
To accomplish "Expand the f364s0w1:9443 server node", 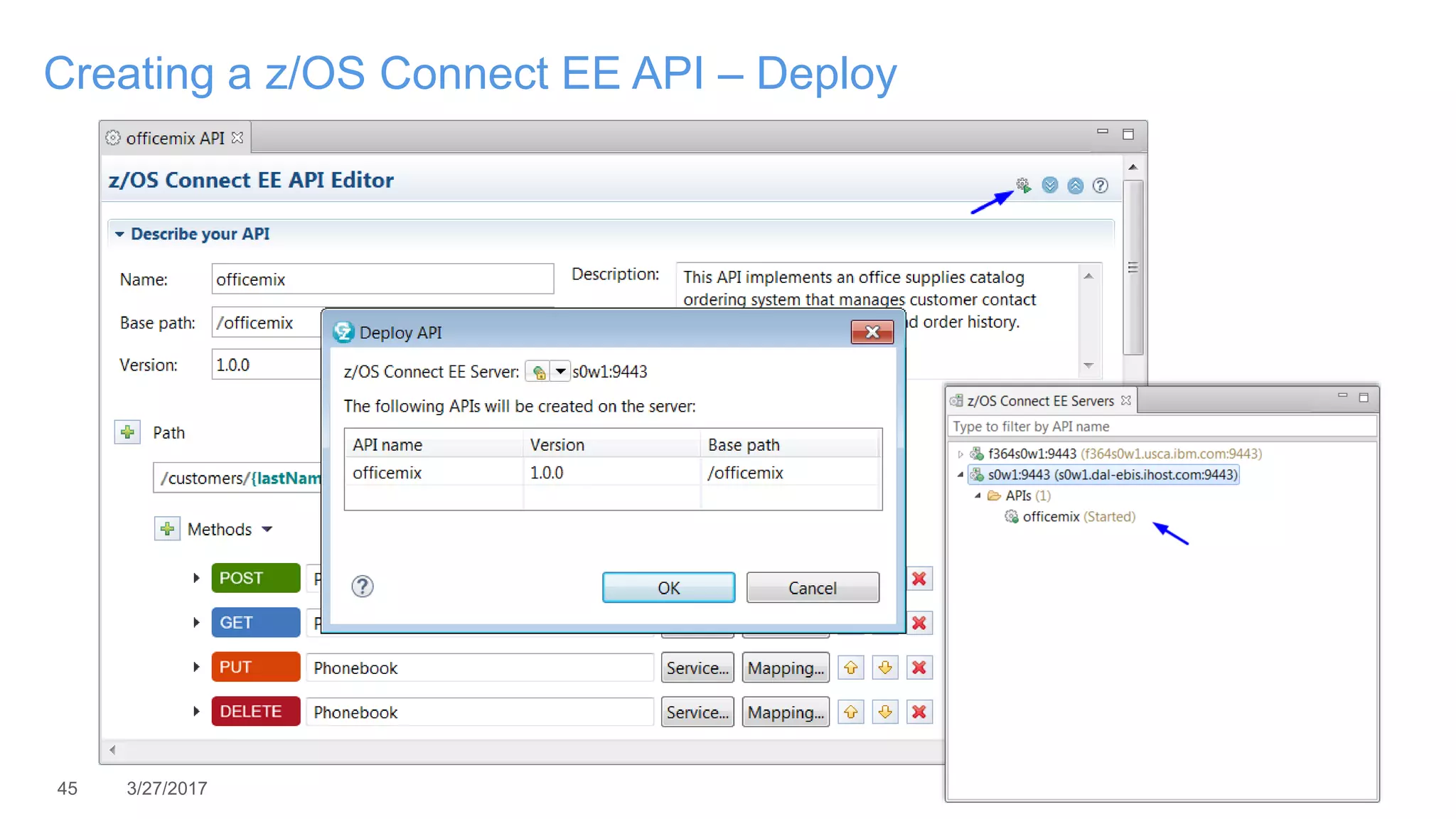I will point(960,454).
